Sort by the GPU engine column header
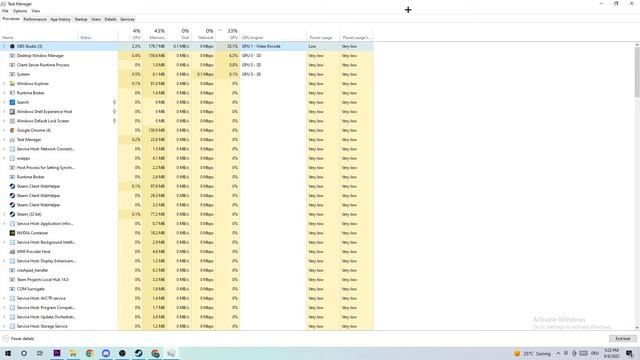The image size is (640, 360). tap(273, 34)
